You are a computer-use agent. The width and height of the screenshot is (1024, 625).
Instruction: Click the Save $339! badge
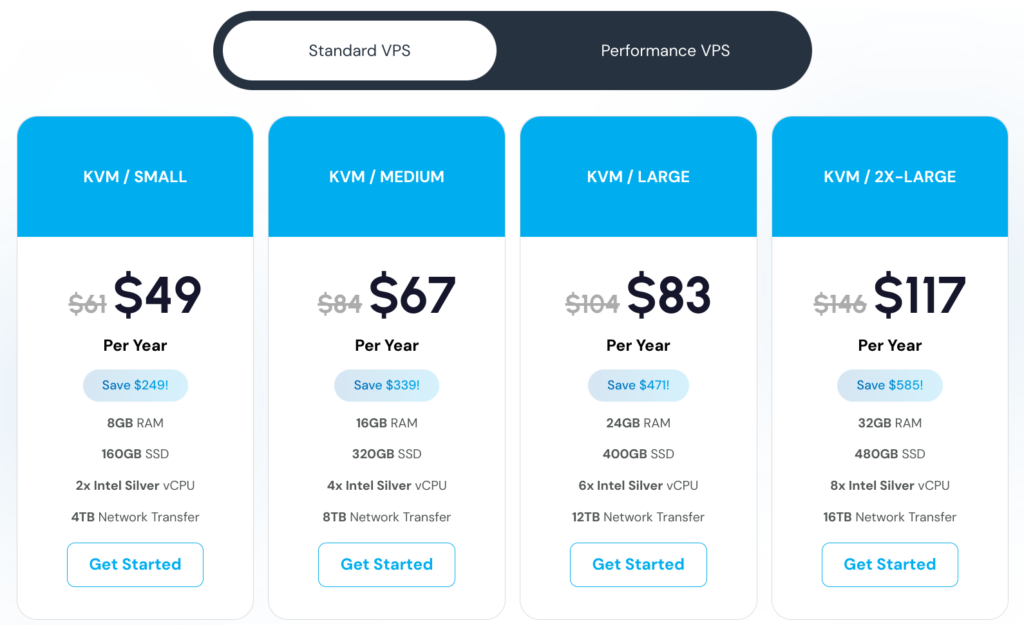click(x=387, y=385)
